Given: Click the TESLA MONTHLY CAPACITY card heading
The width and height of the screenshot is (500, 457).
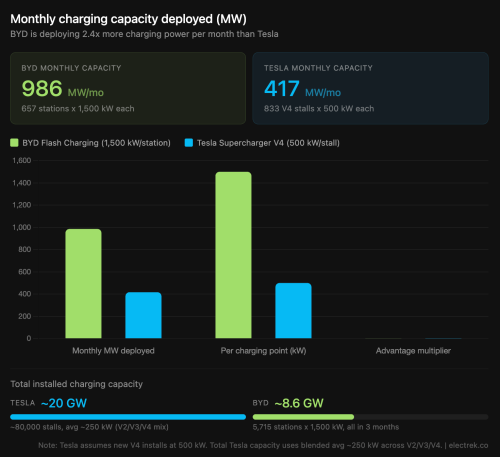Looking at the screenshot, I should (x=318, y=68).
